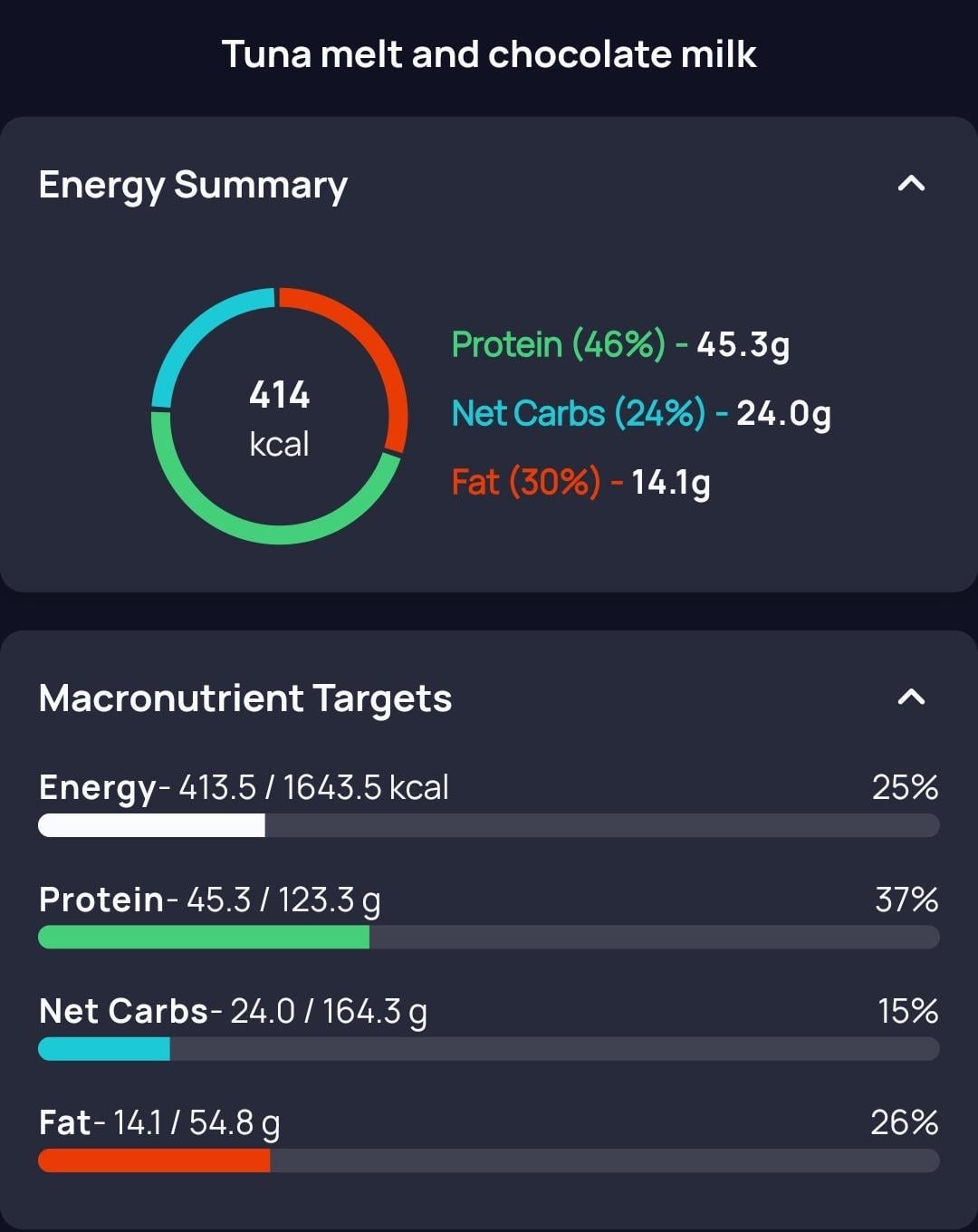
Task: Click the Energy progress bar
Action: pos(489,825)
